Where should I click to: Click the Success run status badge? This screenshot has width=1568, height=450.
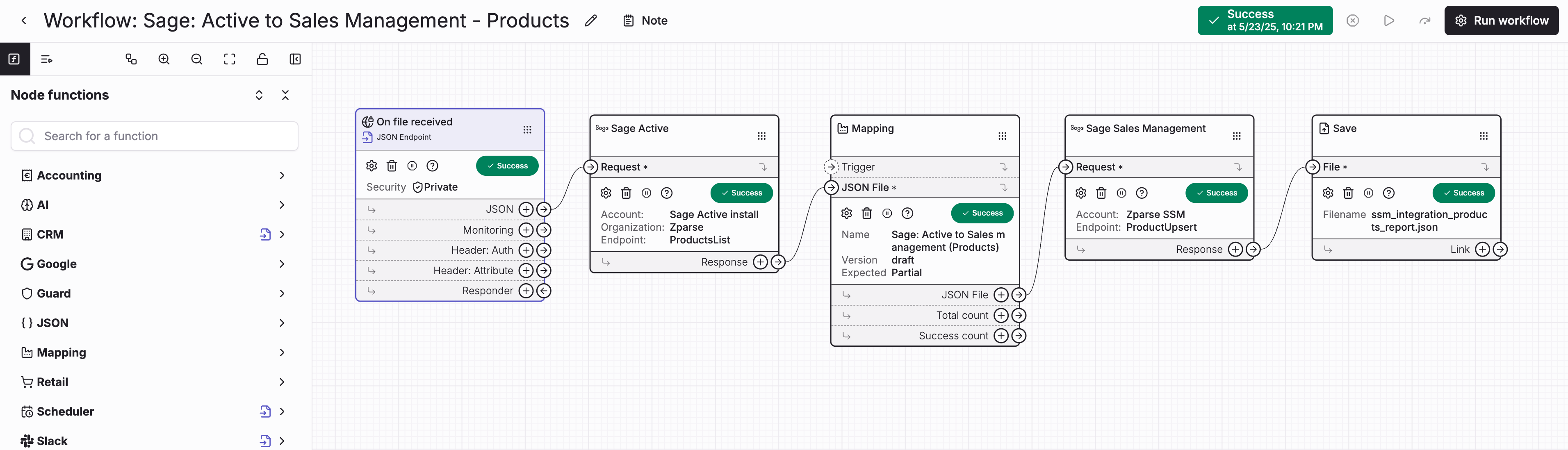coord(1265,20)
